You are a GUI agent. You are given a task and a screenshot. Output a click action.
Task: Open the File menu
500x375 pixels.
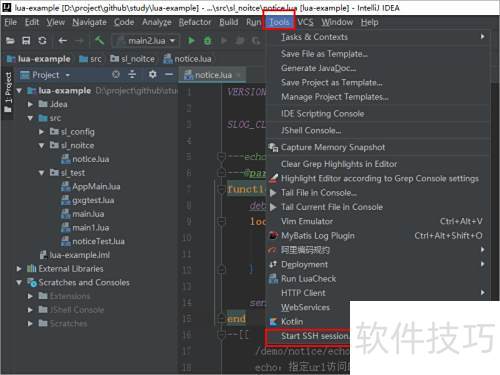(x=10, y=22)
